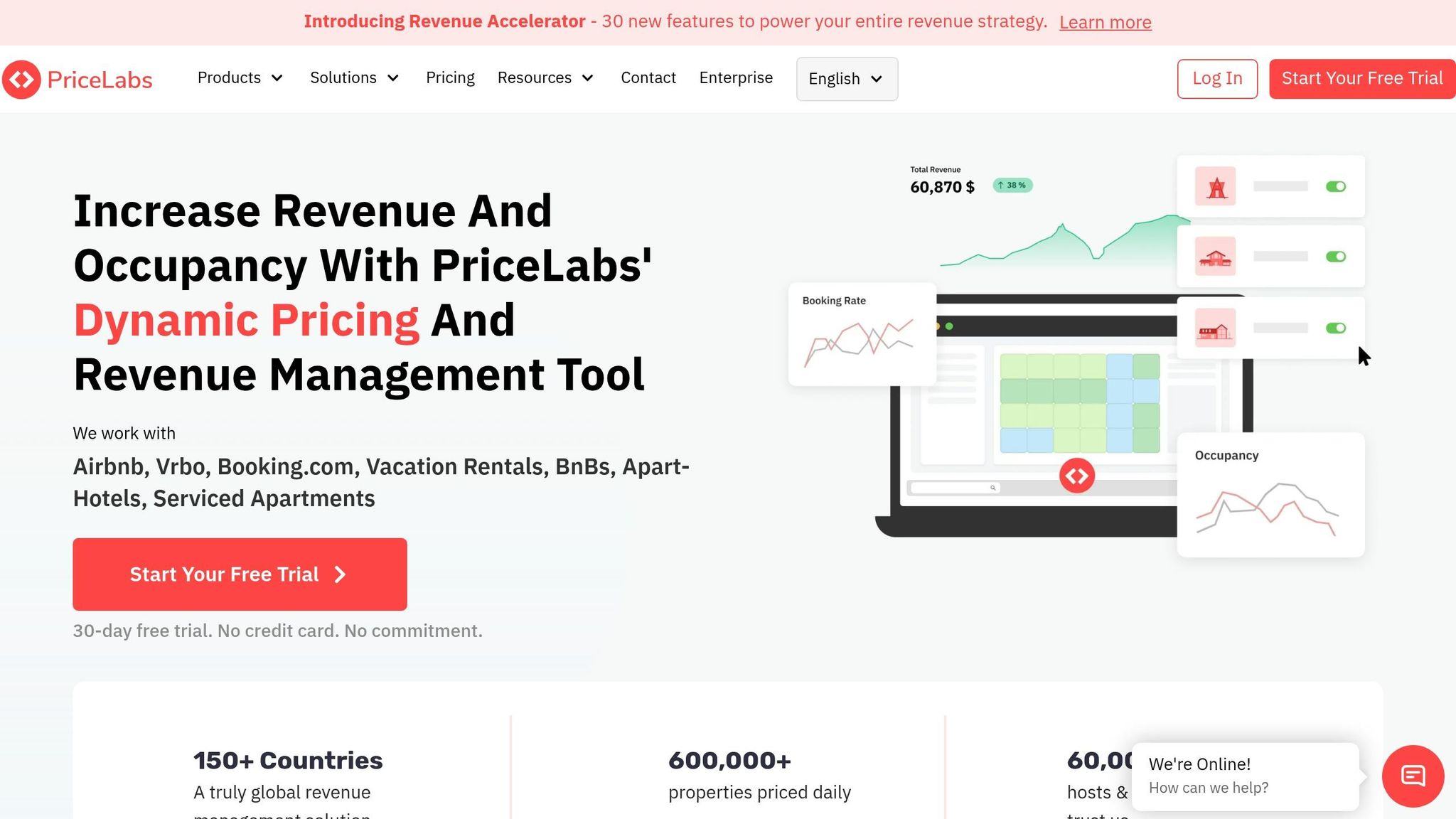Viewport: 1456px width, 819px height.
Task: Click the PriceLabs logo icon
Action: click(21, 79)
